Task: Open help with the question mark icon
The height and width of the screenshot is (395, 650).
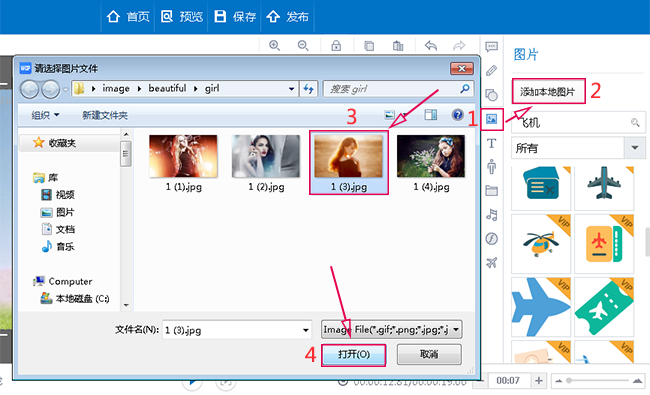Action: 457,114
